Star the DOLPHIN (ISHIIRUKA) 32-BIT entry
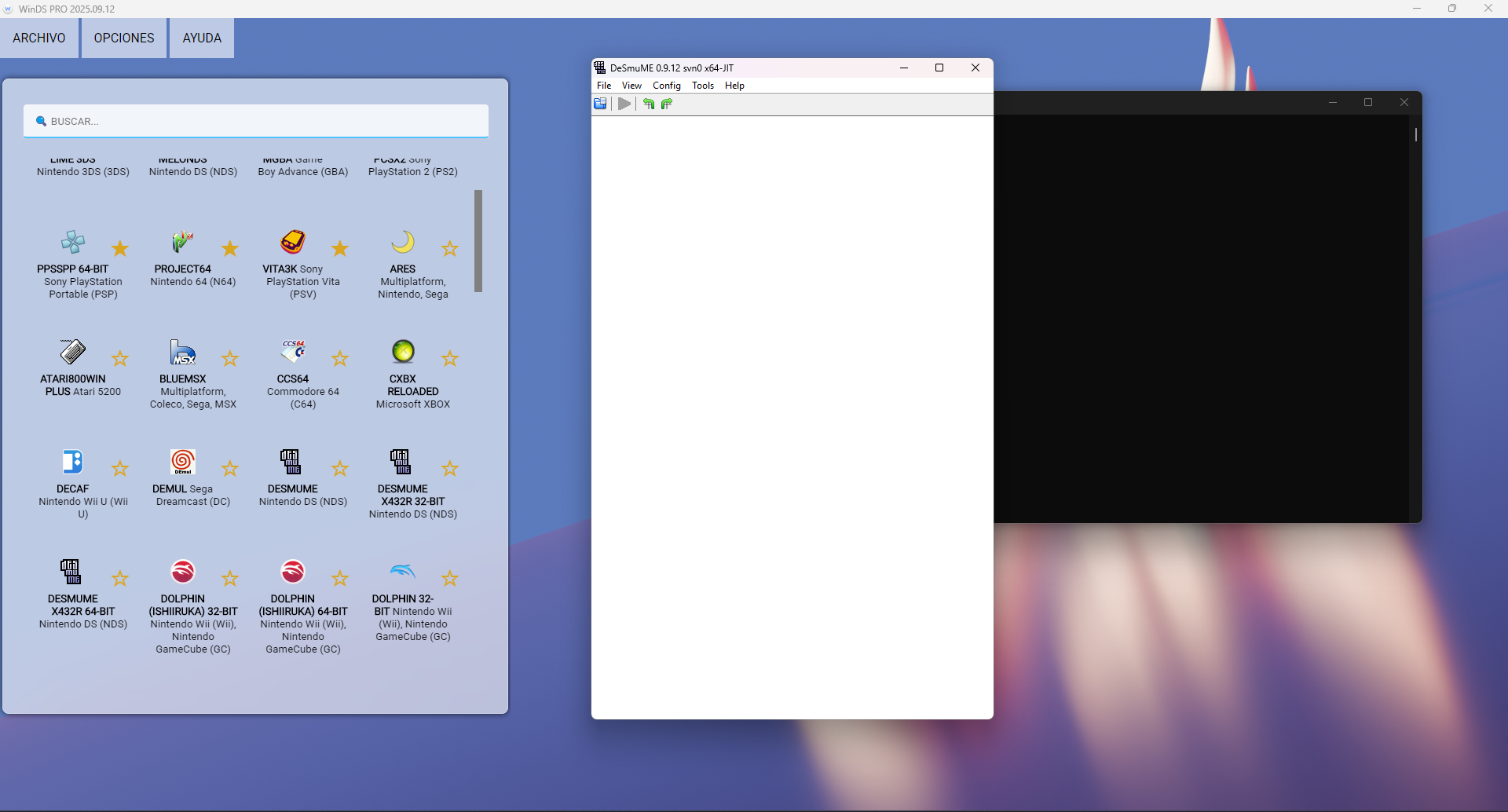This screenshot has height=812, width=1508. 230,579
